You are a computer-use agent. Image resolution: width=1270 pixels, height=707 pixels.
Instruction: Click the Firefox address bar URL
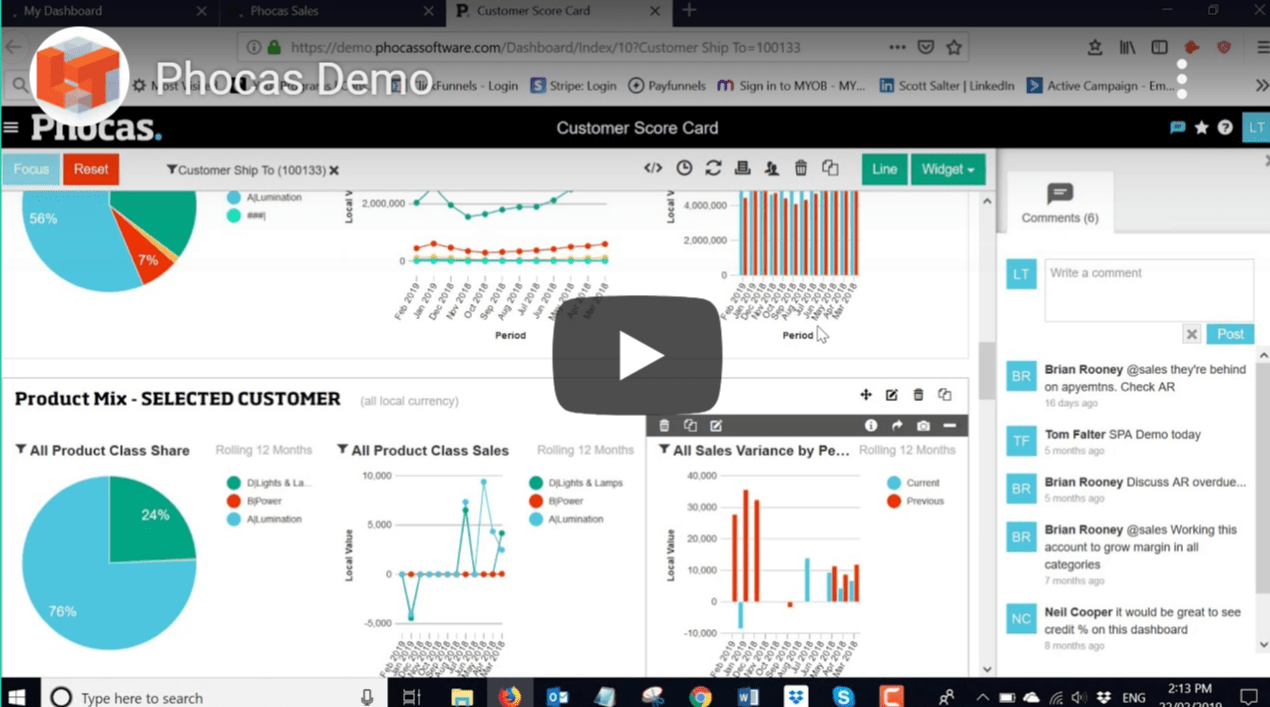point(544,47)
